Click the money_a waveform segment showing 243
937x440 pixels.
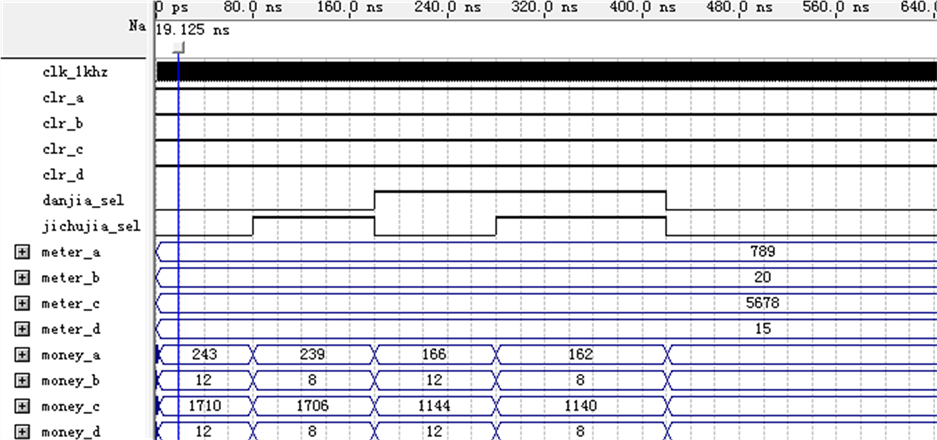point(204,355)
